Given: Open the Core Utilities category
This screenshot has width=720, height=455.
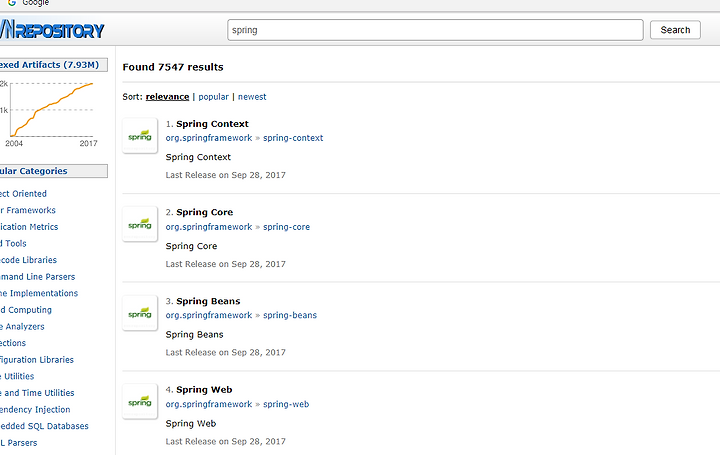Looking at the screenshot, I should (x=17, y=376).
